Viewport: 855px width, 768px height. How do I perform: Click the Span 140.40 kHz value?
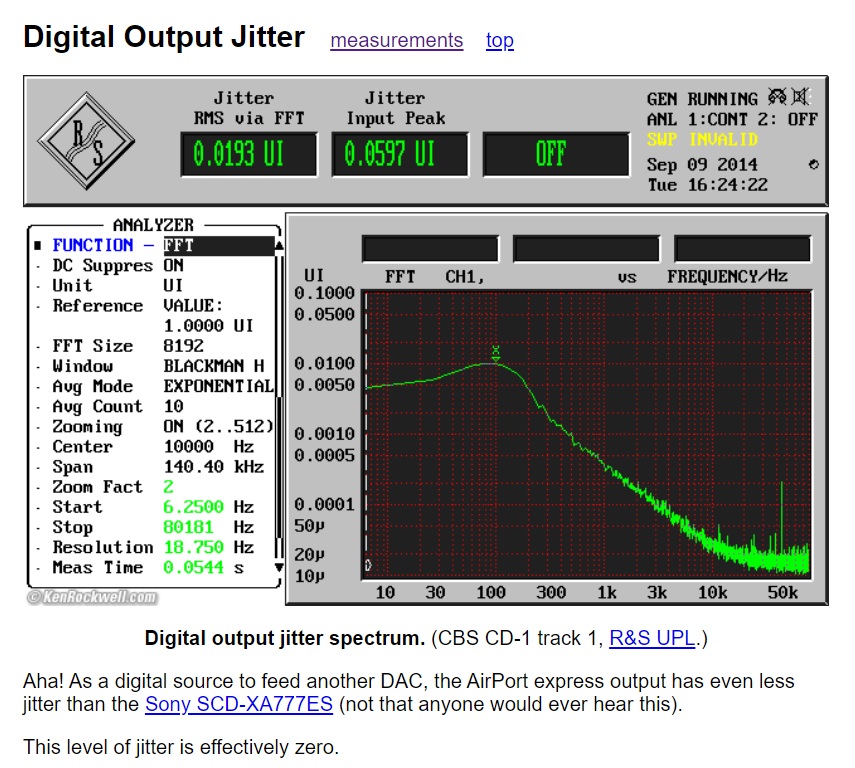click(213, 466)
